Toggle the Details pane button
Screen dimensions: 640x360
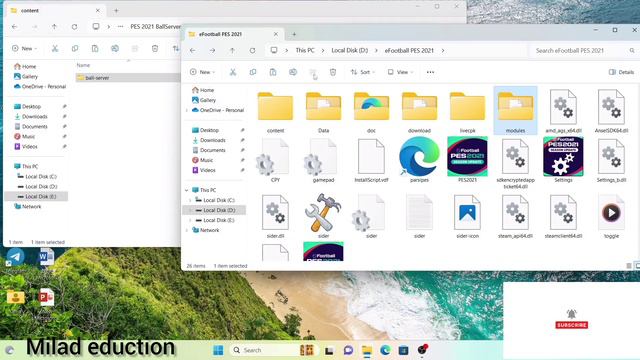[621, 72]
